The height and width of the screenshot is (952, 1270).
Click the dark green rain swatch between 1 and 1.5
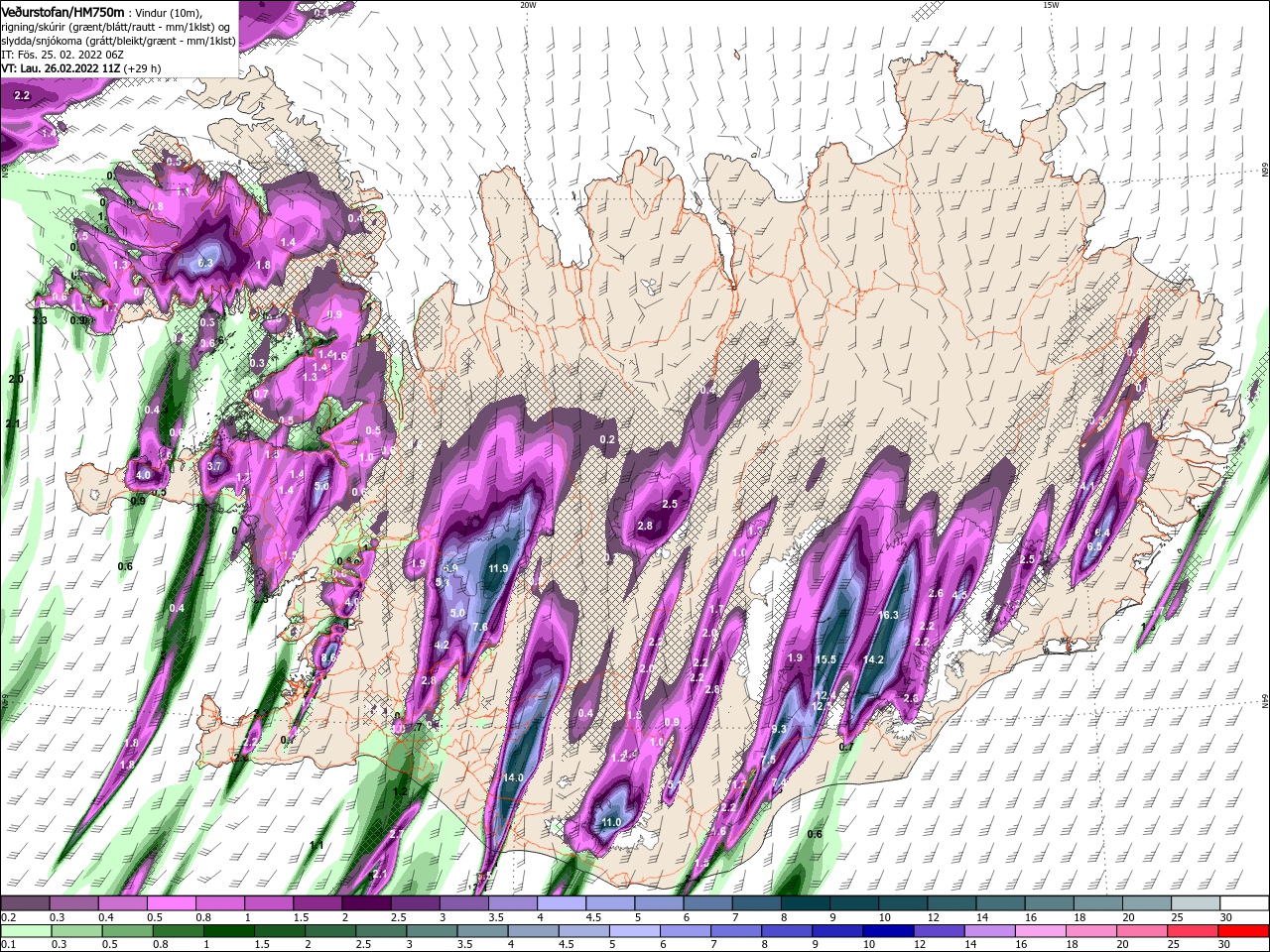(228, 931)
